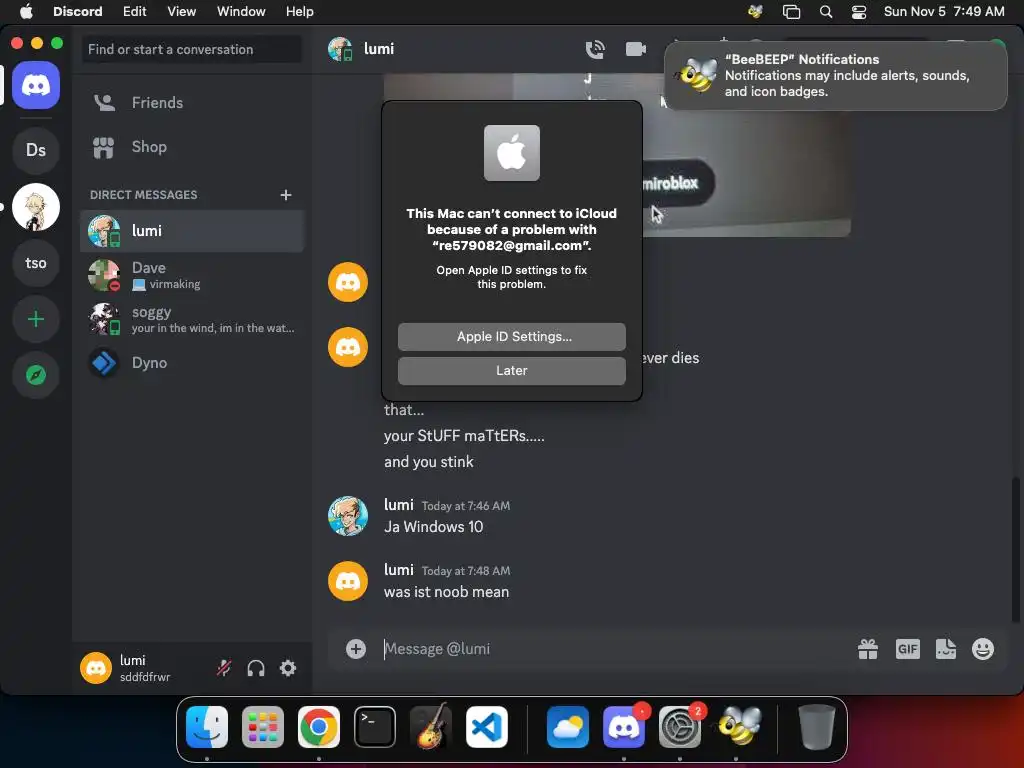Viewport: 1024px width, 768px height.
Task: Open the sticker picker
Action: (946, 648)
